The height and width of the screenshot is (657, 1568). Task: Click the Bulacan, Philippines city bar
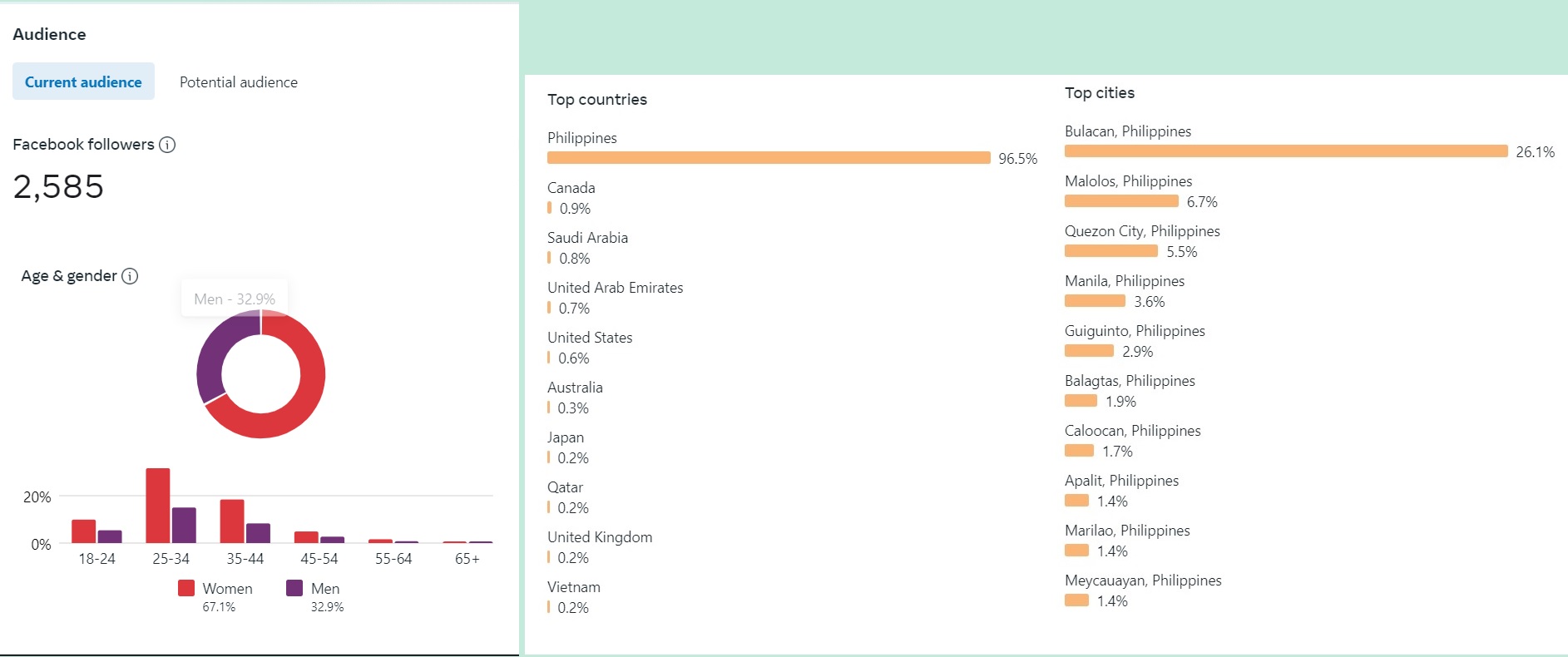[1286, 151]
